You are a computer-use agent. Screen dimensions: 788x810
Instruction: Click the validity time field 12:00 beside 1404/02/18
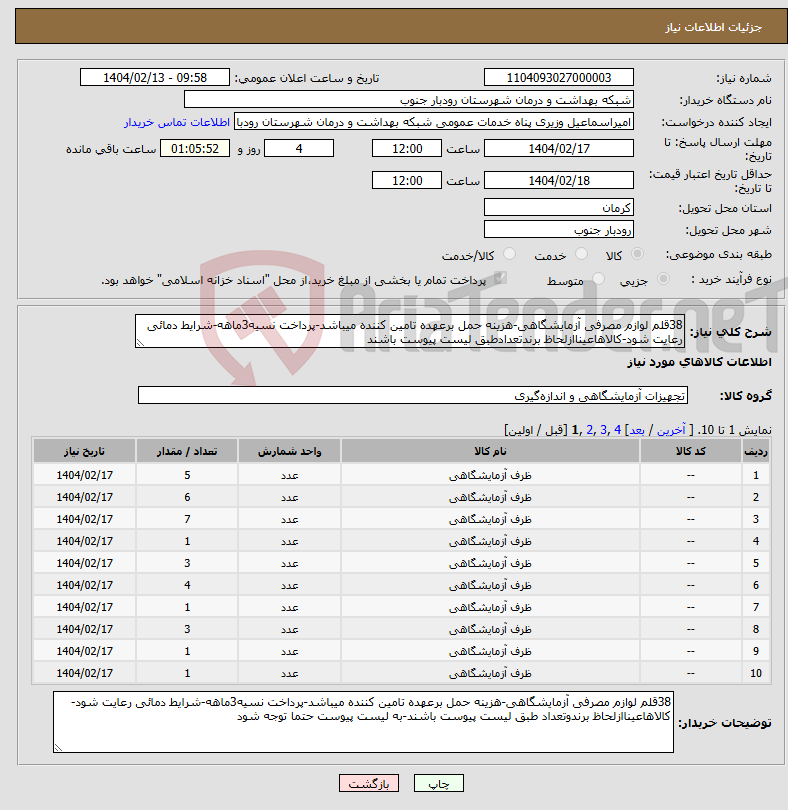[x=407, y=181]
